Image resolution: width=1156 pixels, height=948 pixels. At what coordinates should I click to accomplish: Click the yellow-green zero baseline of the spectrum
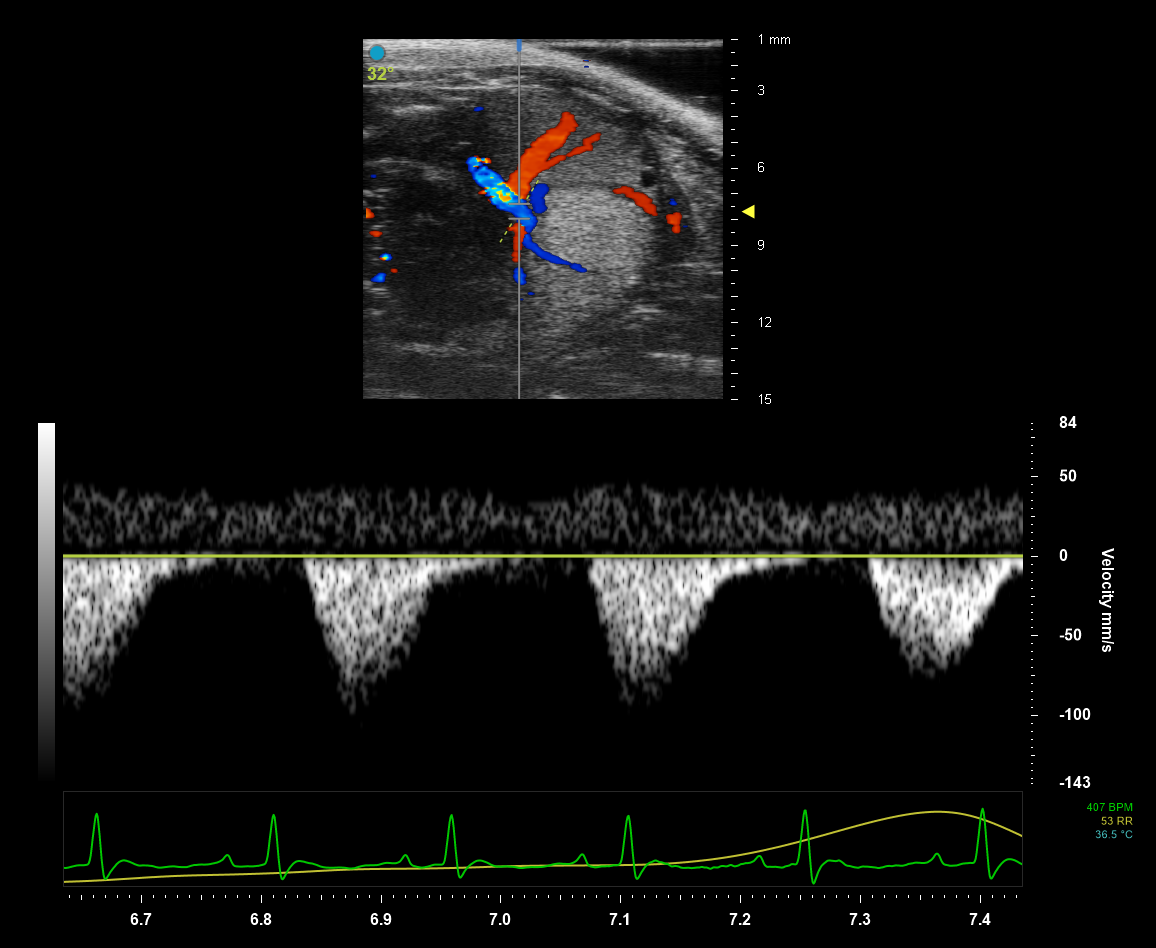click(542, 556)
